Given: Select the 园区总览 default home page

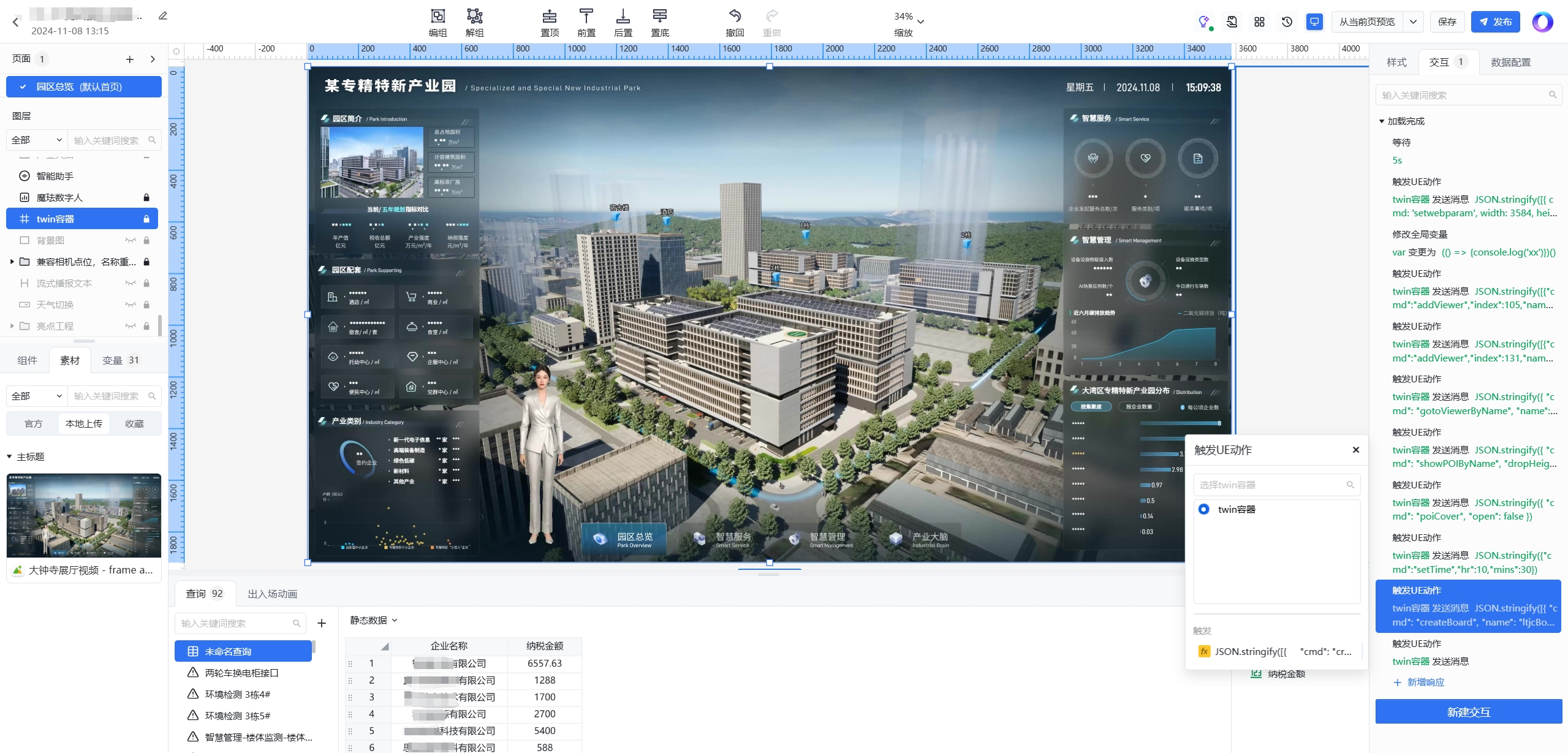Looking at the screenshot, I should coord(84,87).
